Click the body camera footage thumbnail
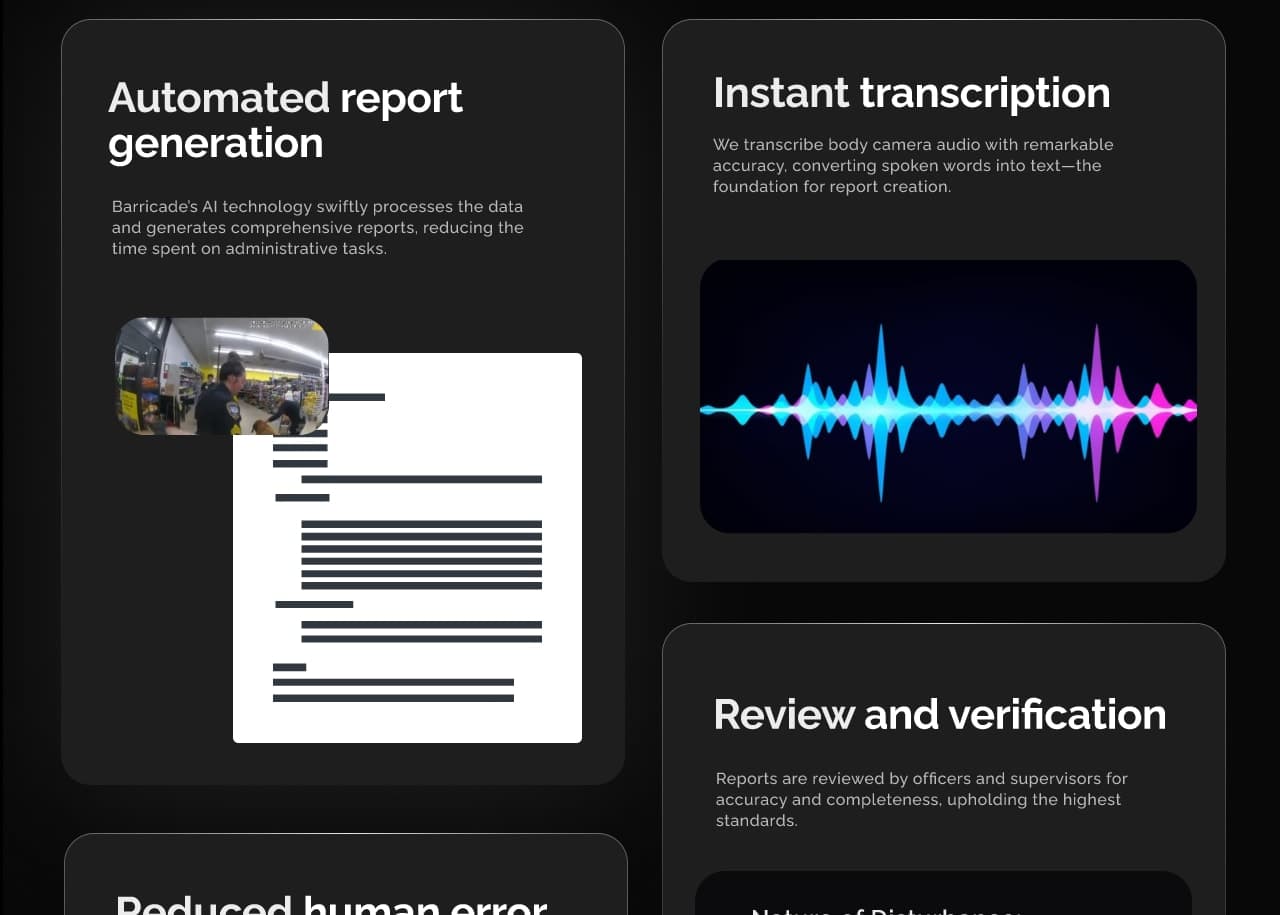This screenshot has width=1280, height=915. coord(221,376)
